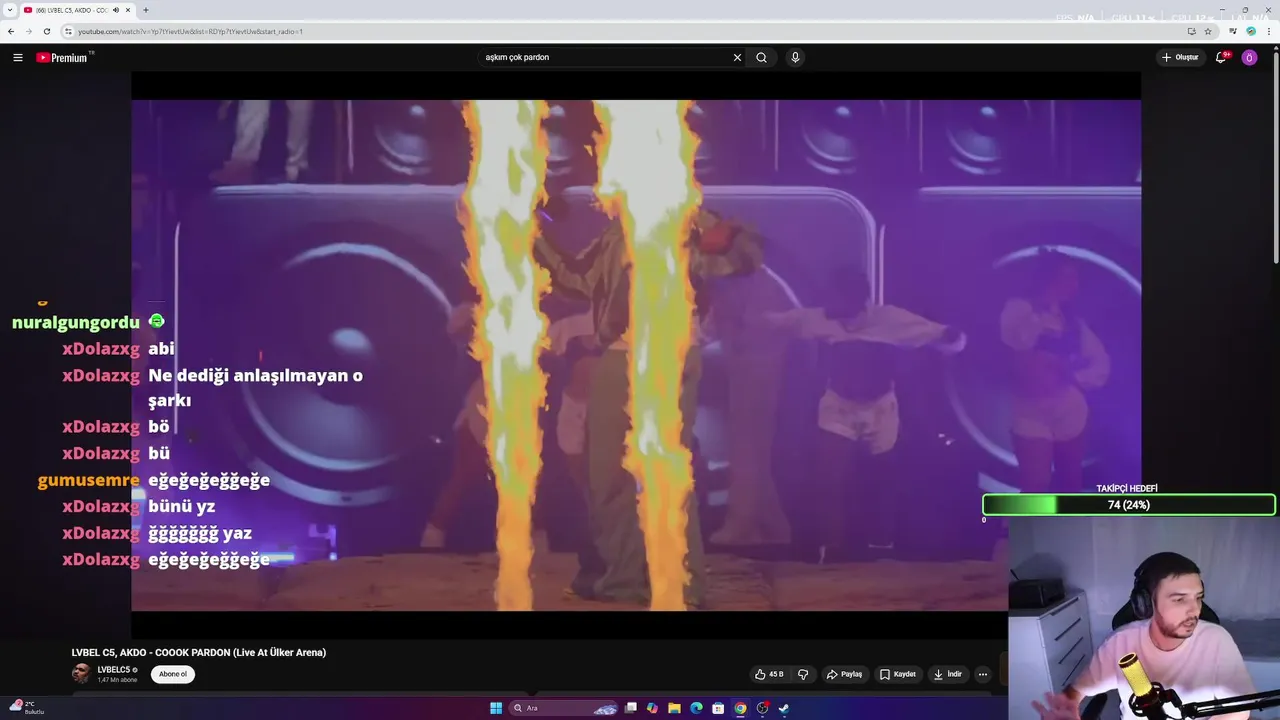Reload the page in Chrome
This screenshot has width=1280, height=720.
(46, 31)
